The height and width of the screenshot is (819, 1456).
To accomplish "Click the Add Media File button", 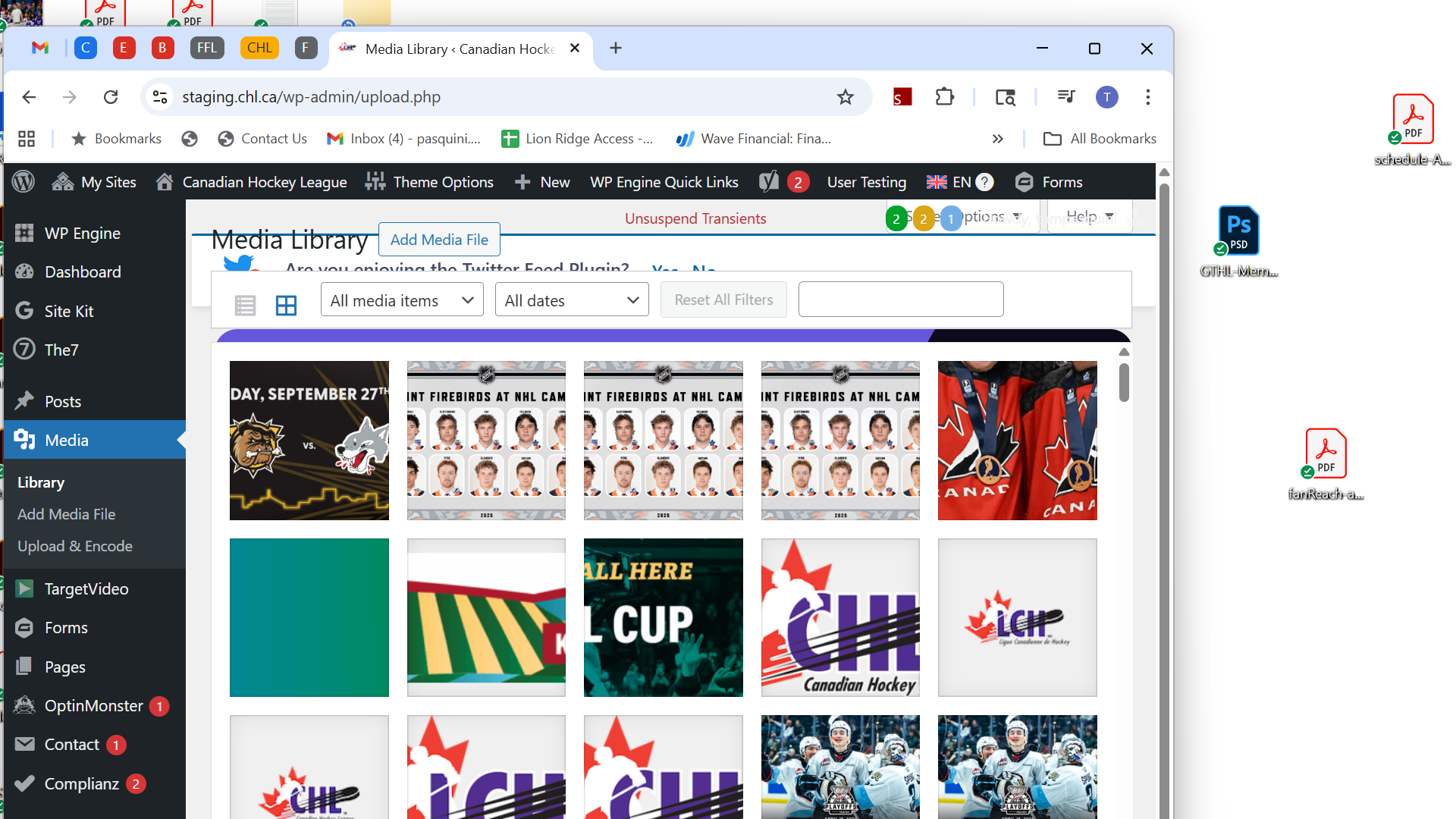I will coord(439,240).
